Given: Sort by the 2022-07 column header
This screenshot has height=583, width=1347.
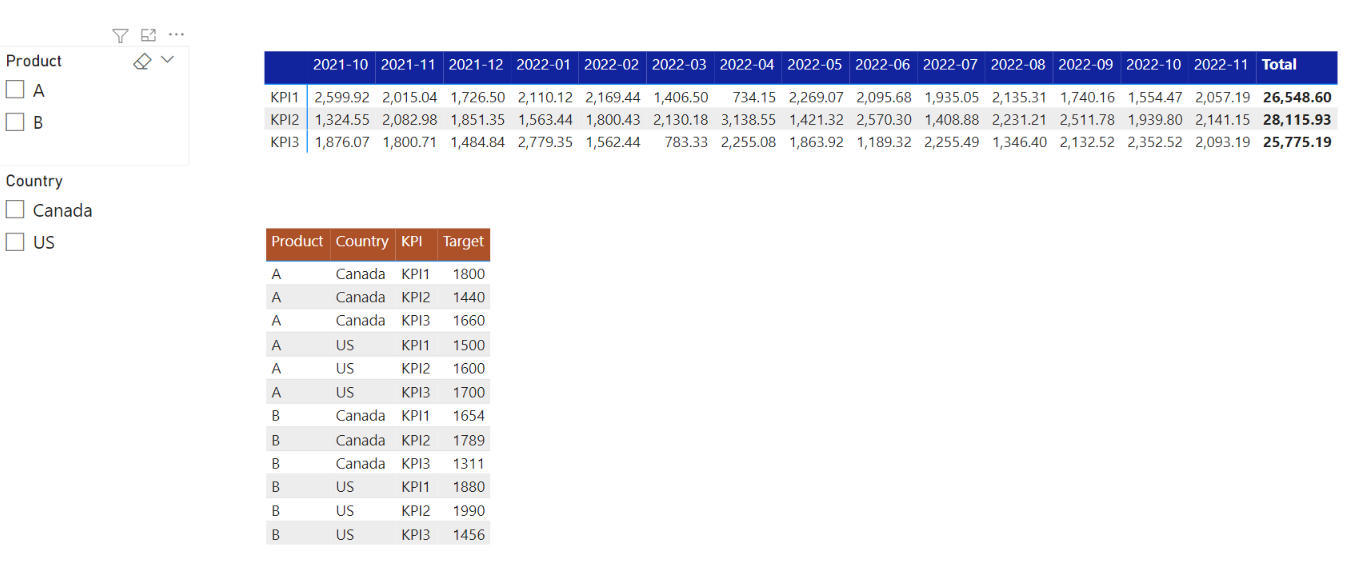Looking at the screenshot, I should click(x=950, y=65).
